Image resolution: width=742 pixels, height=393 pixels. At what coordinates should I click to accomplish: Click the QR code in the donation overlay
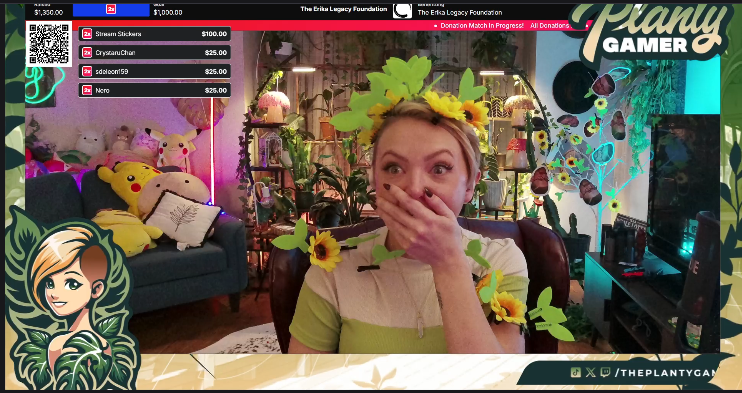coord(49,44)
